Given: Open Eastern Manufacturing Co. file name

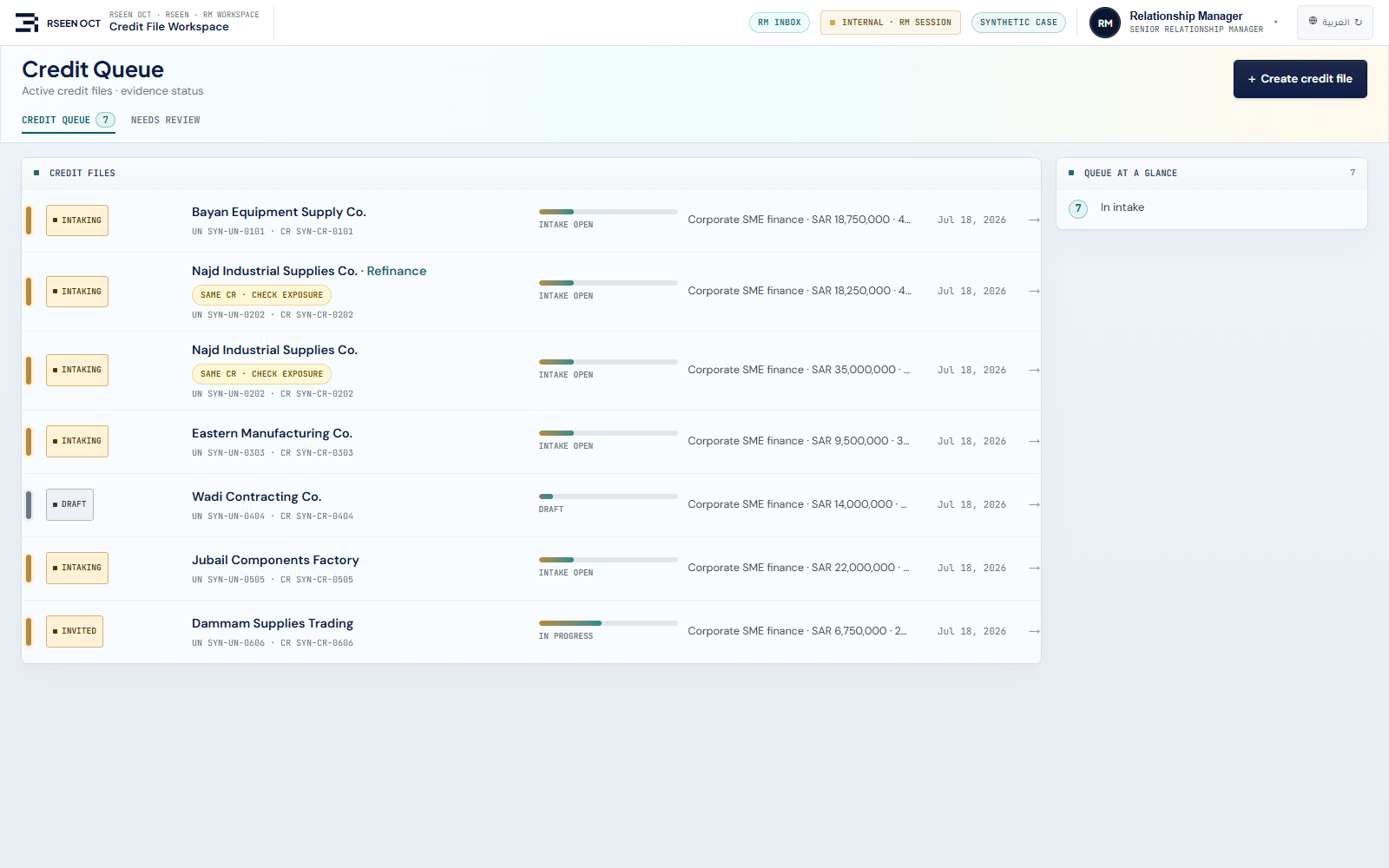Looking at the screenshot, I should (272, 433).
